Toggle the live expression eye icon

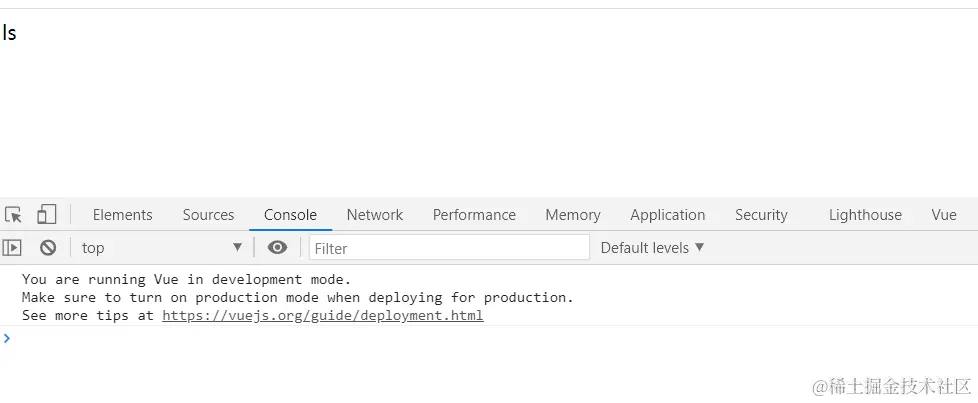tap(278, 248)
